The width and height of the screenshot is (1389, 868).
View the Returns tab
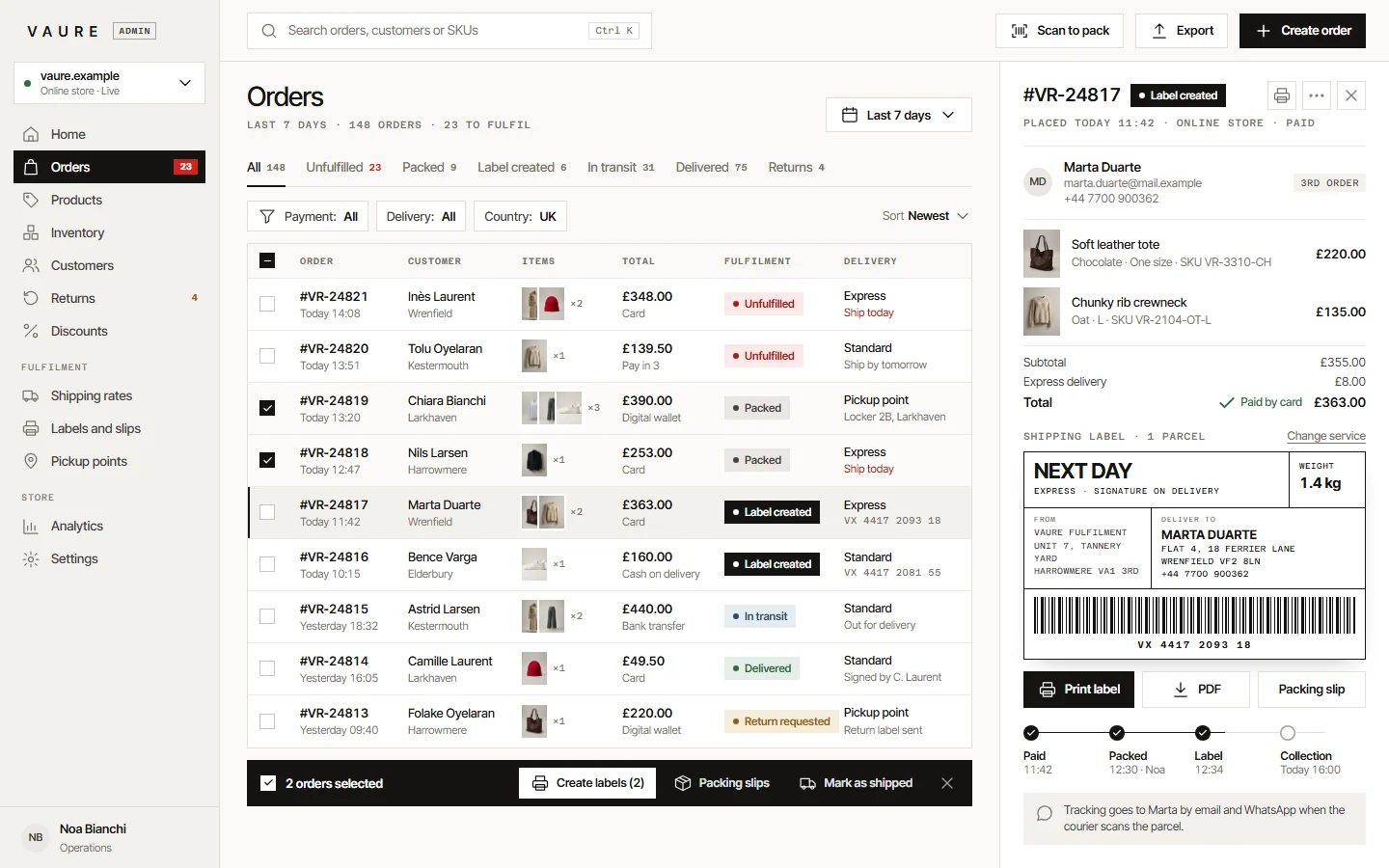click(797, 167)
